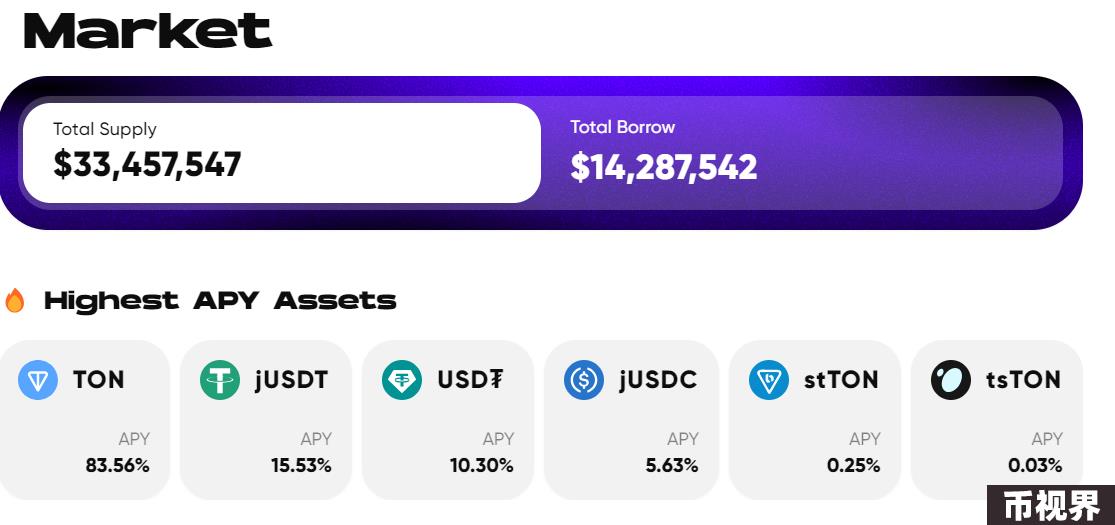Screen dimensions: 1115x525
Task: Click the jUSDT Tether icon
Action: pyautogui.click(x=220, y=379)
